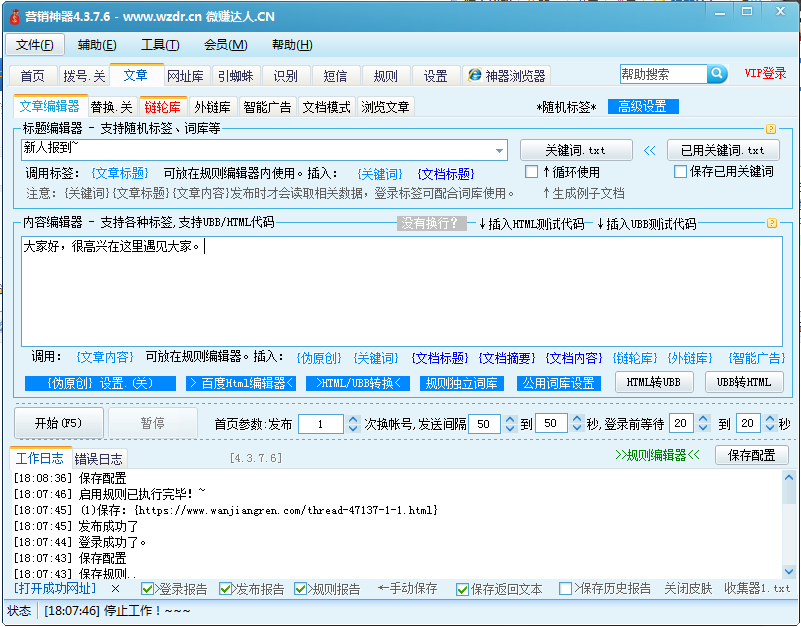The image size is (801, 627).
Task: Open the 短信 SMS module
Action: pyautogui.click(x=334, y=75)
